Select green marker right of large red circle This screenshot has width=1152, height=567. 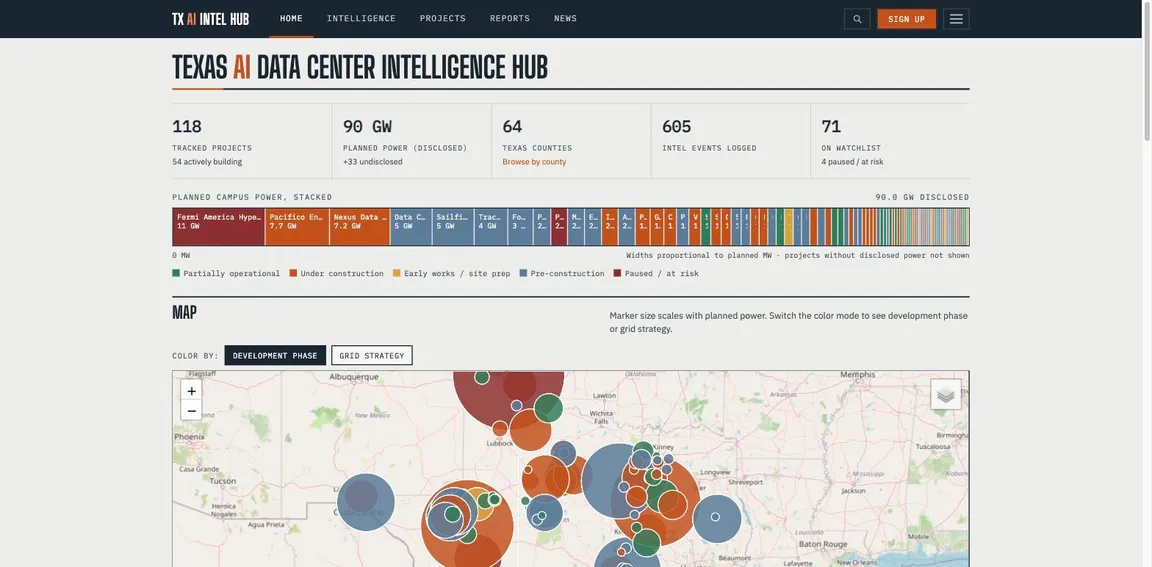point(548,408)
